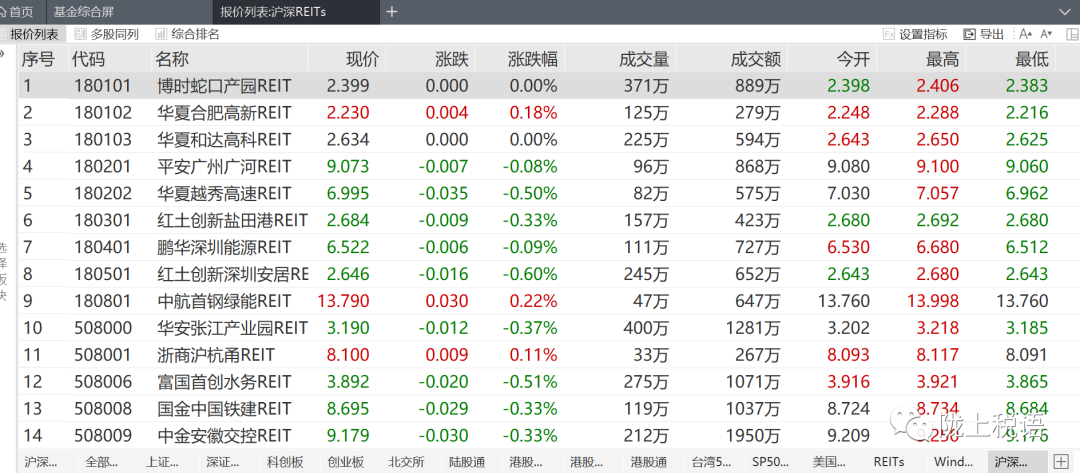The height and width of the screenshot is (473, 1080).
Task: Select row 中航首钢绿能REIT
Action: coord(549,301)
